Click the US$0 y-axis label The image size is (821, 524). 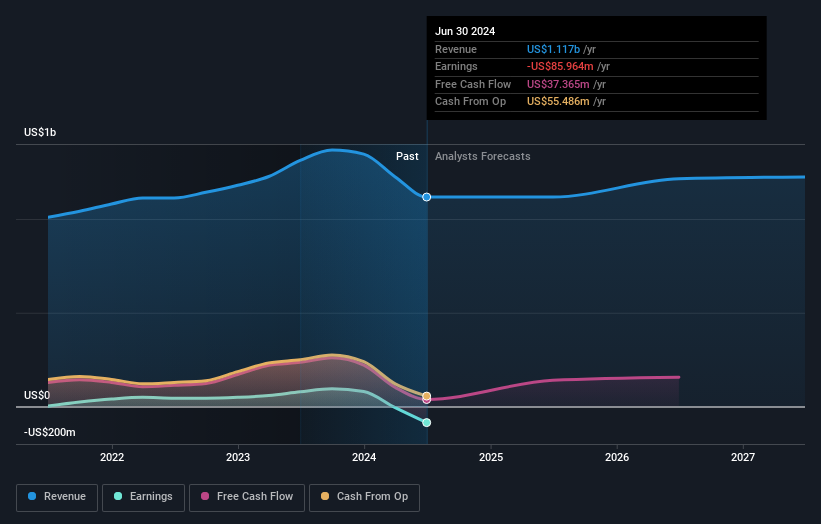[37, 395]
